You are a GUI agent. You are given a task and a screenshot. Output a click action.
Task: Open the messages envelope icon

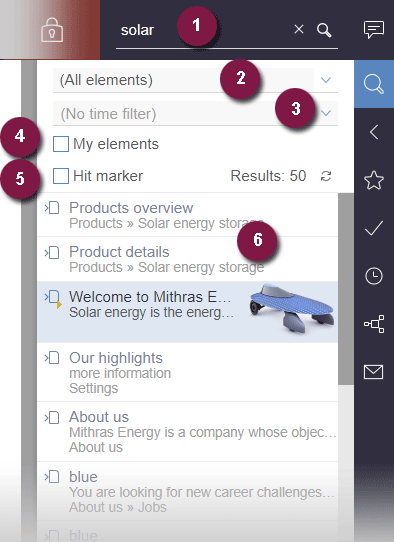pyautogui.click(x=374, y=372)
